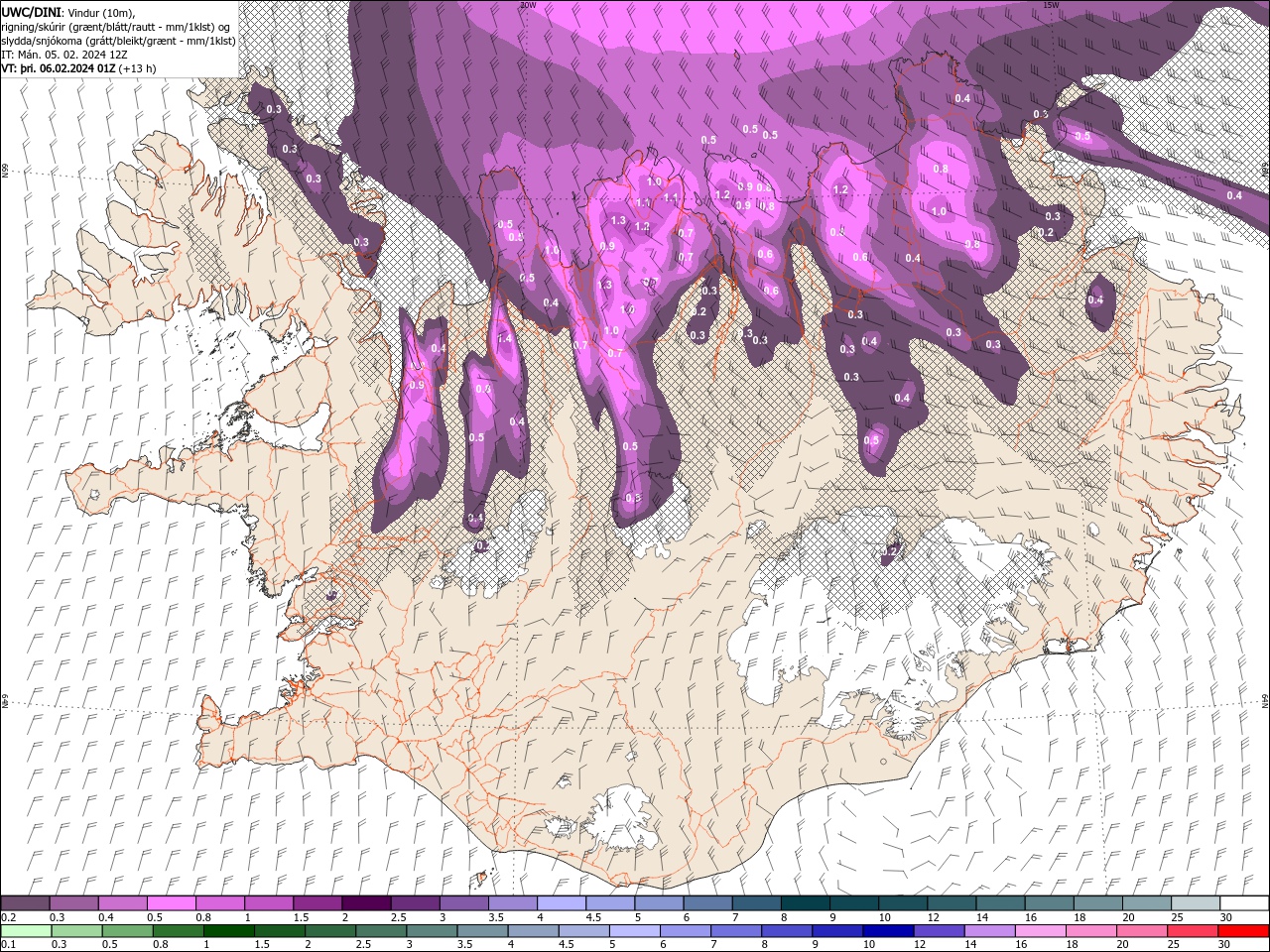Pick the deep blue bottom-row swatch starting at 10
Viewport: 1270px width, 952px height.
pyautogui.click(x=888, y=931)
